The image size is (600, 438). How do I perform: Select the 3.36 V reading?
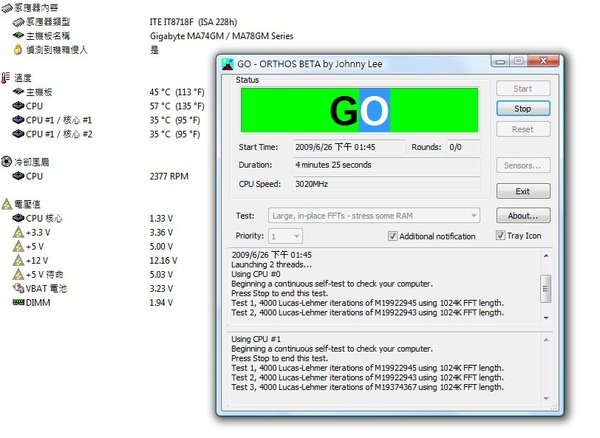(161, 233)
